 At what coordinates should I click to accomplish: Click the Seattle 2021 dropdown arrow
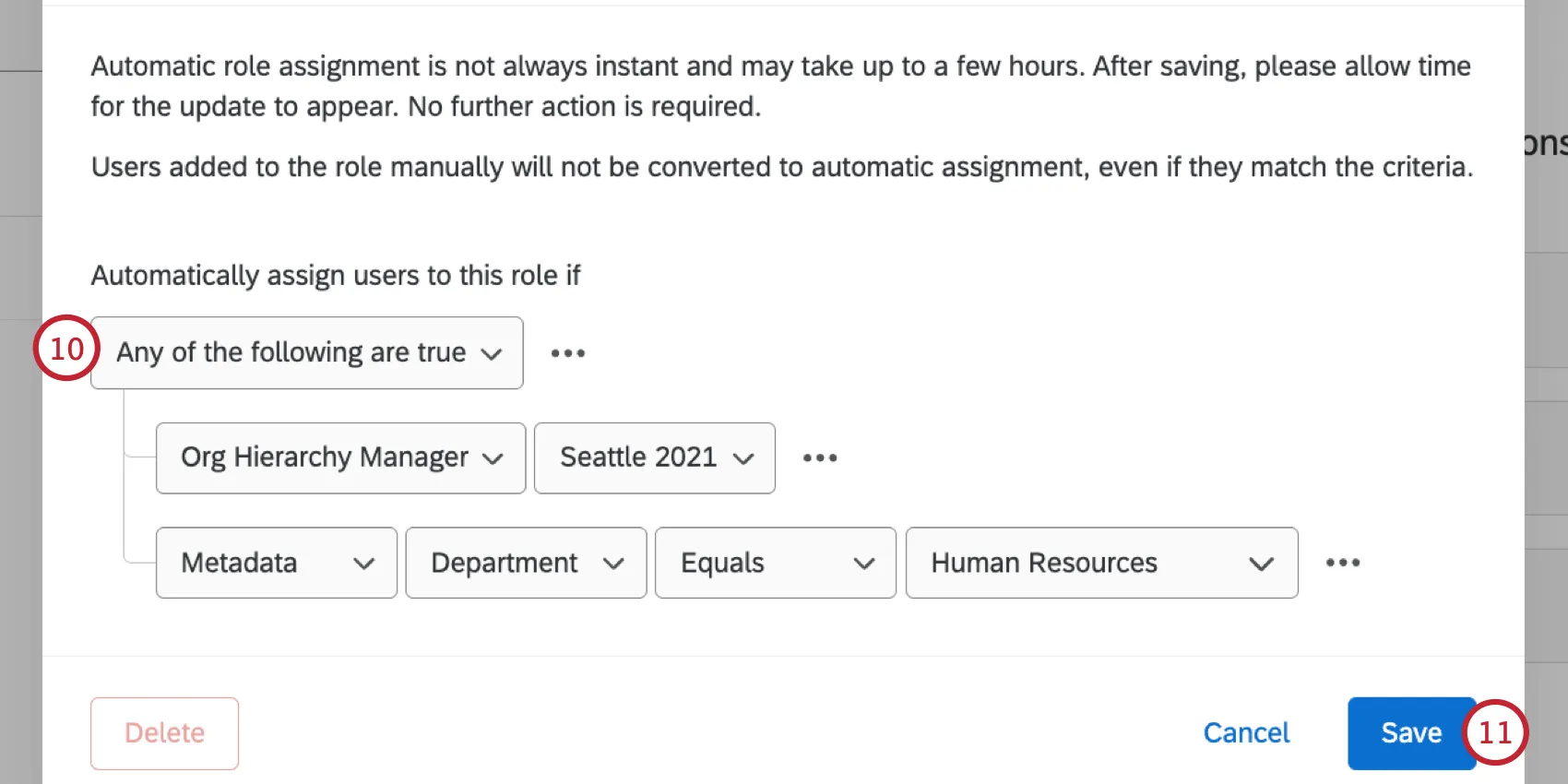tap(743, 458)
